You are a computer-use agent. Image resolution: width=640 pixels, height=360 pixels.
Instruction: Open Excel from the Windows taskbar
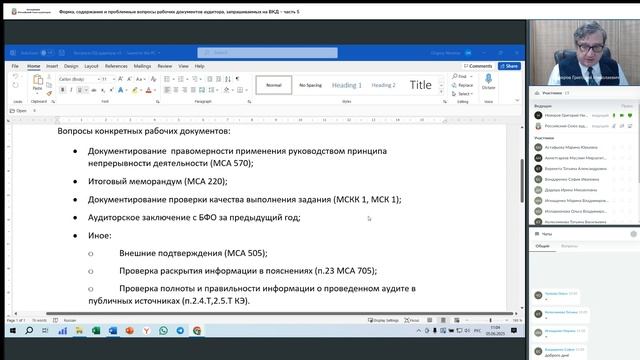pos(96,331)
